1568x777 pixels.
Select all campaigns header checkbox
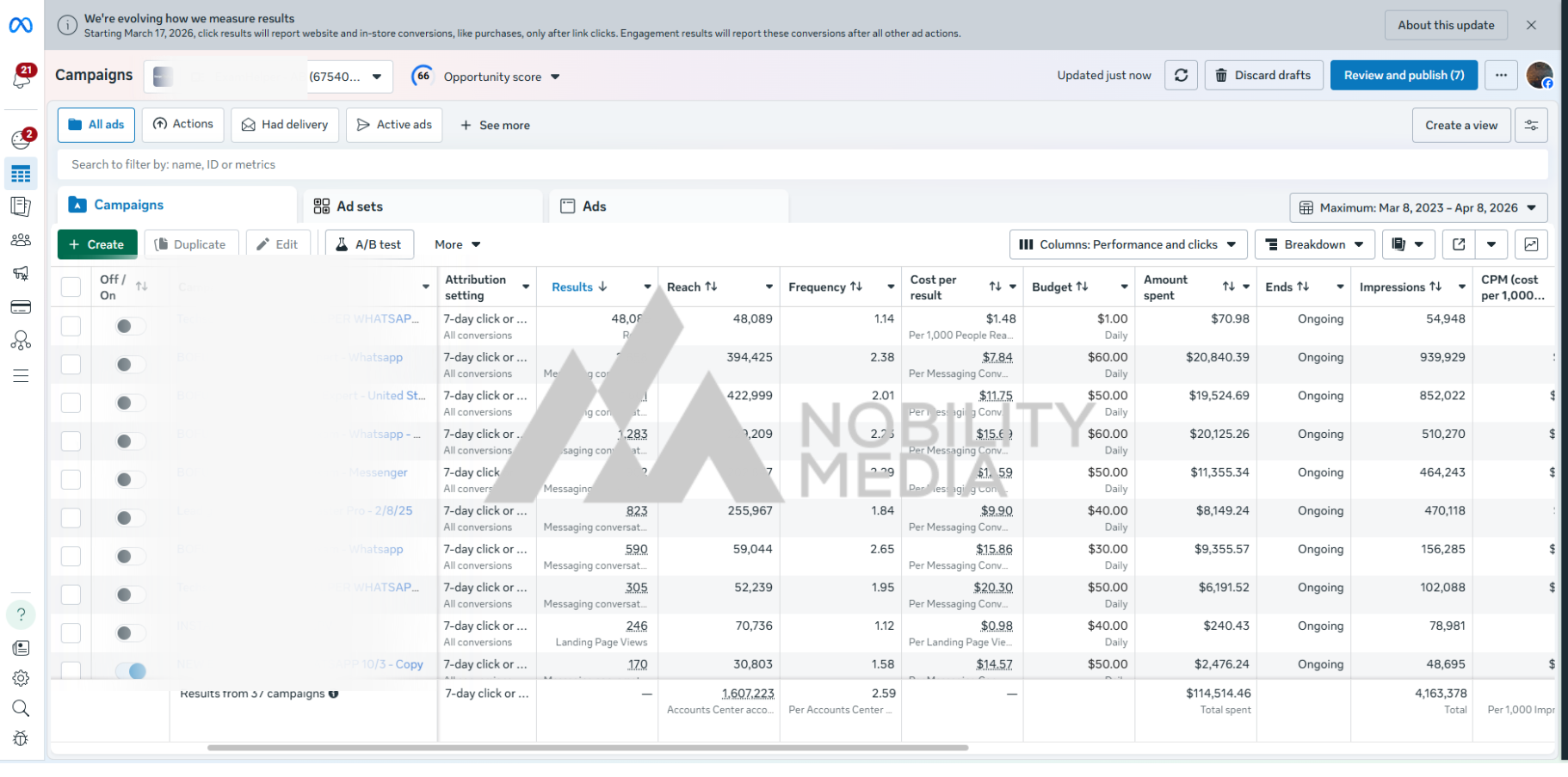point(71,287)
